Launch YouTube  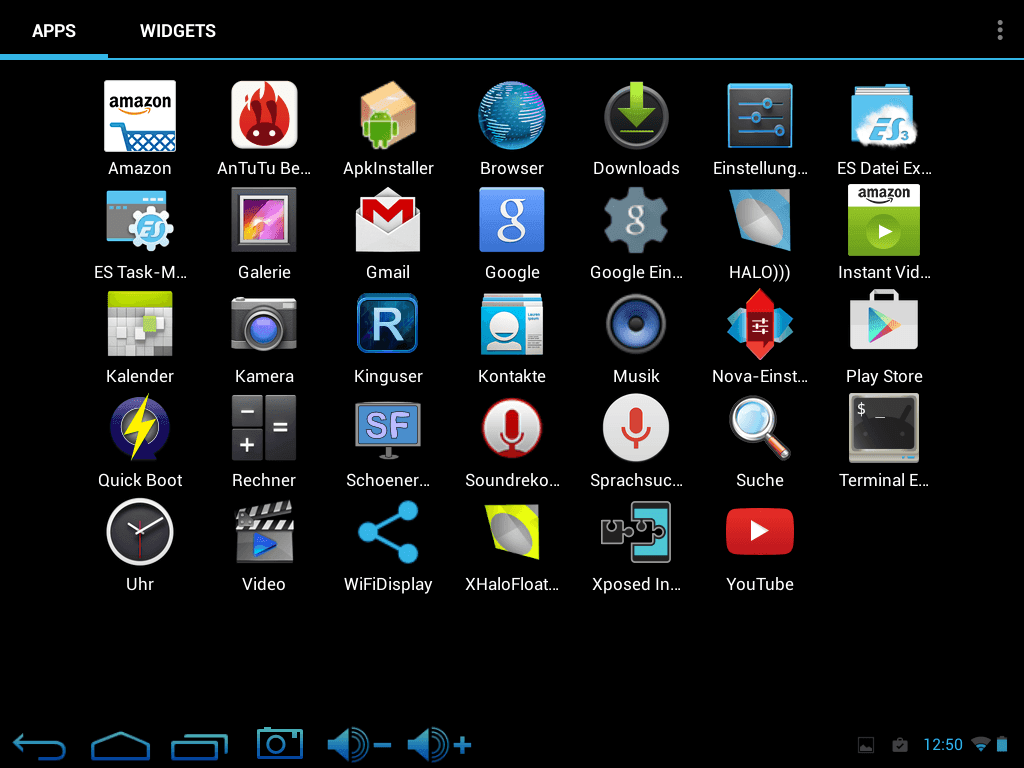760,532
